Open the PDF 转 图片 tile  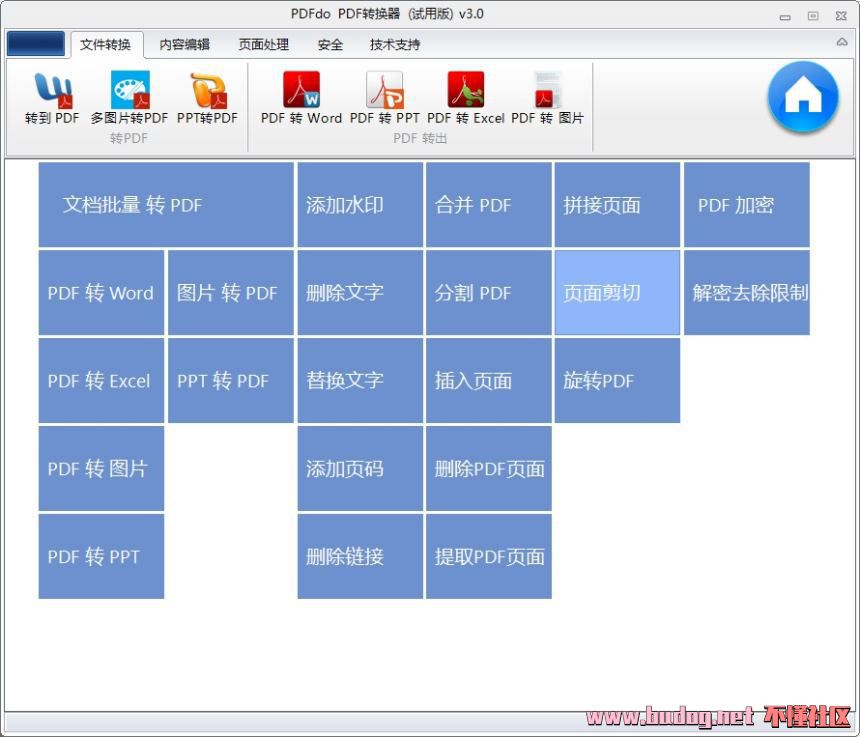(x=101, y=468)
